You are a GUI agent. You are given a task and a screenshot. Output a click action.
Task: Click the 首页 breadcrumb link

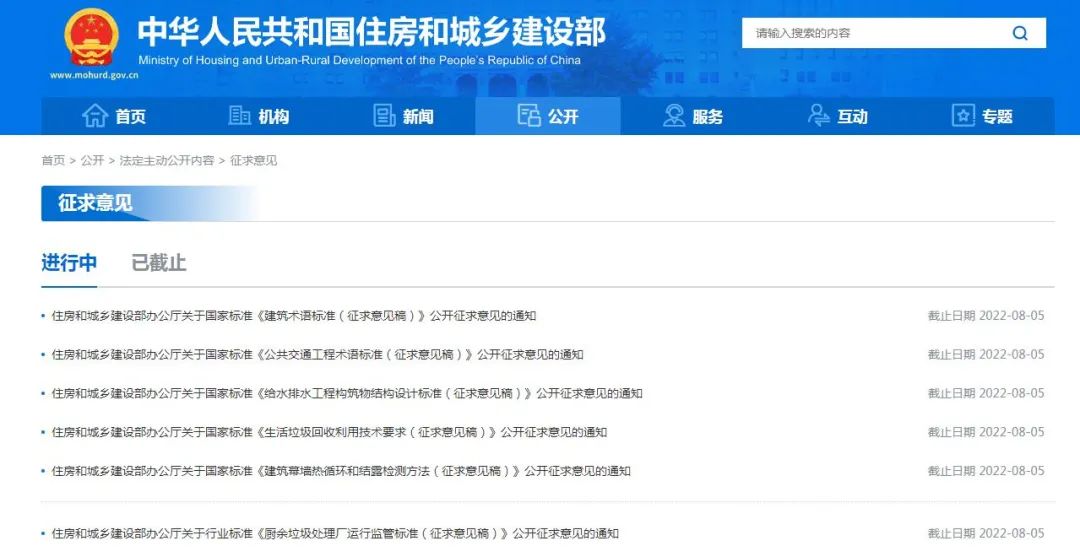coord(53,161)
